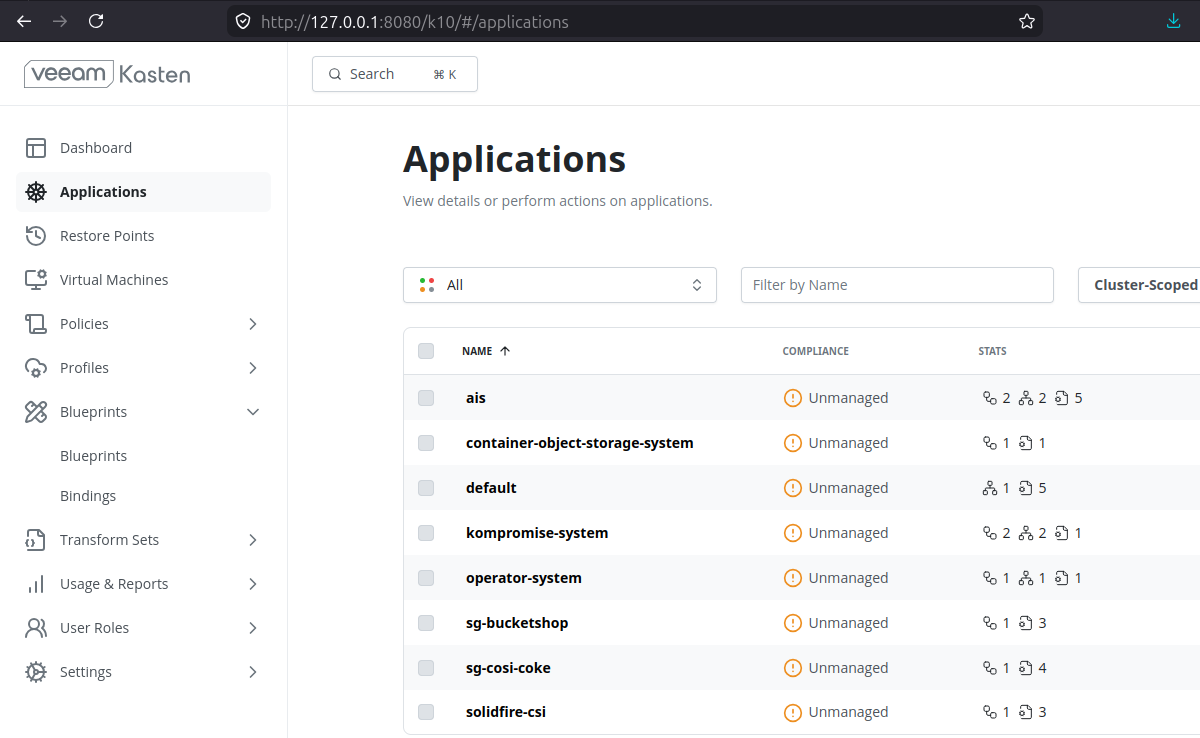Viewport: 1200px width, 738px height.
Task: Click the Unmanaged warning icon for ais
Action: [x=793, y=398]
